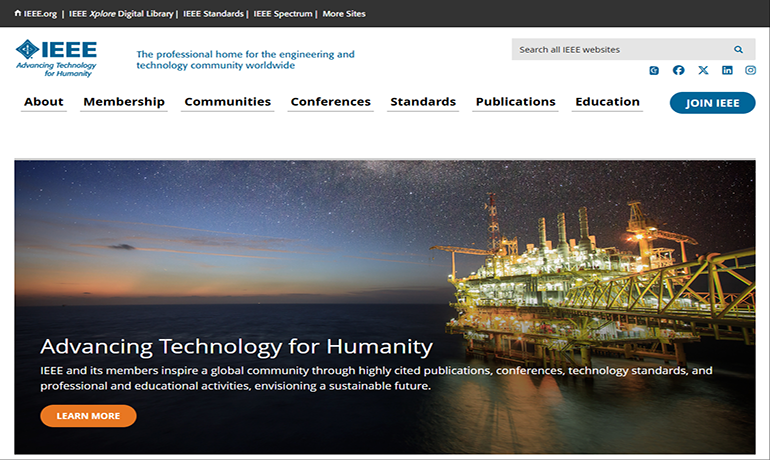Image resolution: width=770 pixels, height=460 pixels.
Task: Open the Conferences menu item
Action: [330, 102]
